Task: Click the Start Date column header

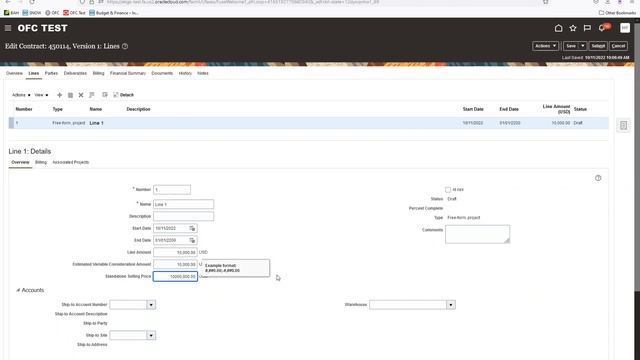Action: [473, 109]
